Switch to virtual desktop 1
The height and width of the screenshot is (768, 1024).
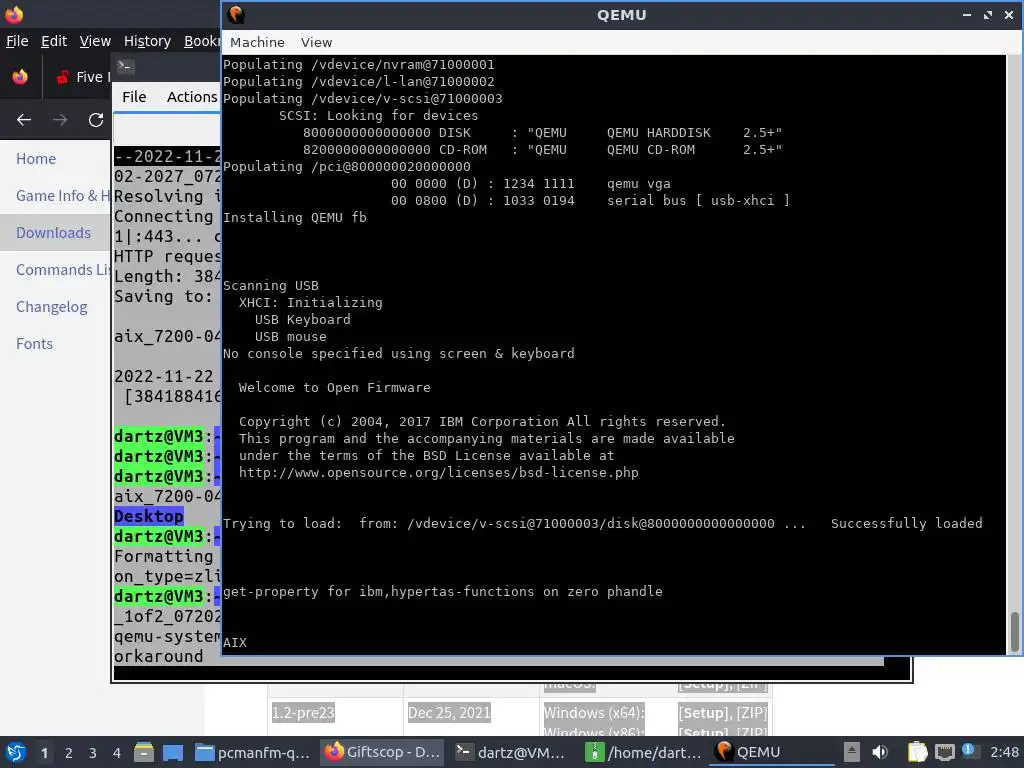coord(44,753)
